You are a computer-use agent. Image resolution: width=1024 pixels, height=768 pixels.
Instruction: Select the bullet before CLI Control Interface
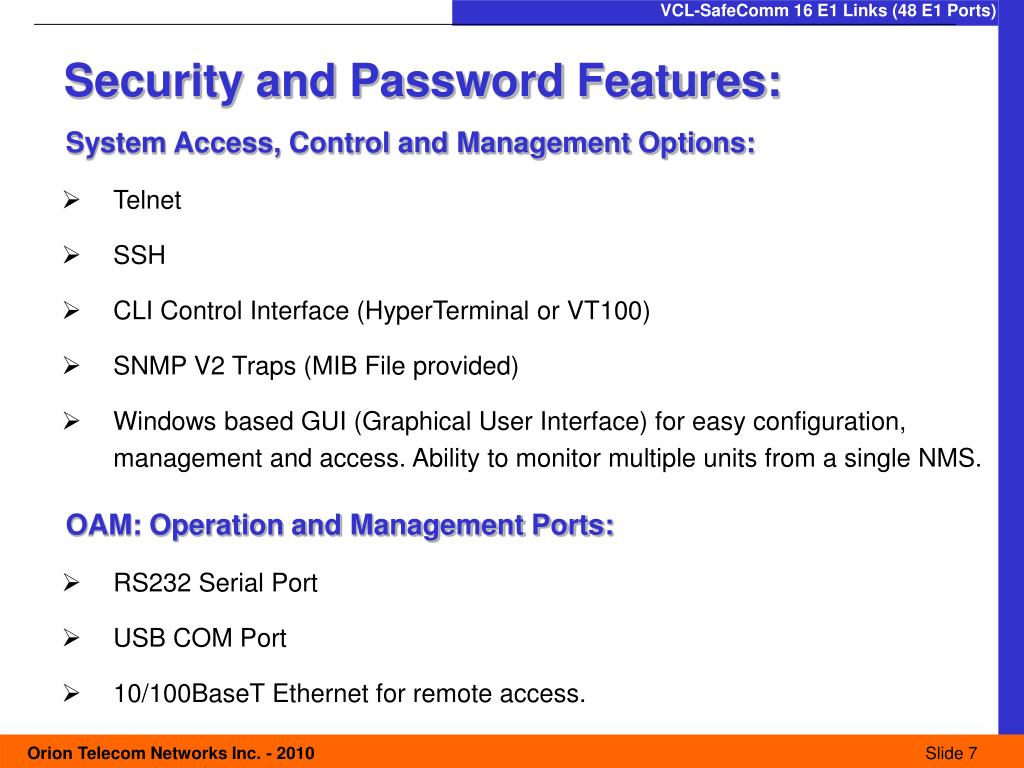coord(71,311)
